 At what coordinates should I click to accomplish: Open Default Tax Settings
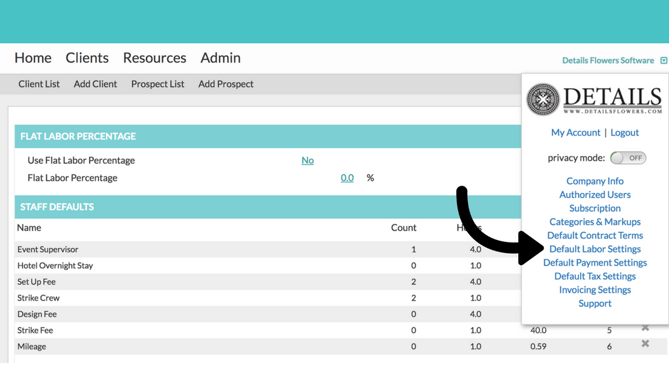pos(595,276)
